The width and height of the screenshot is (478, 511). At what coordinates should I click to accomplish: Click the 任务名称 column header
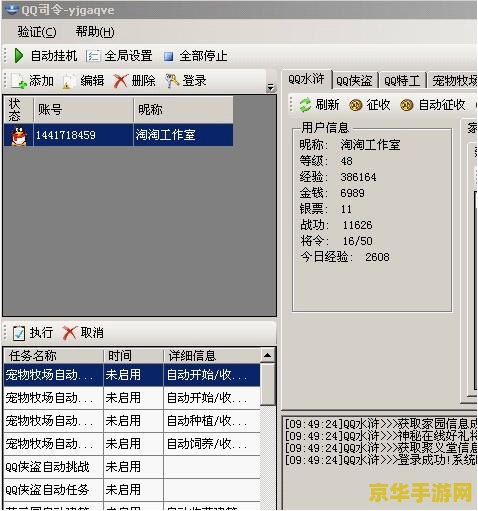[x=53, y=356]
